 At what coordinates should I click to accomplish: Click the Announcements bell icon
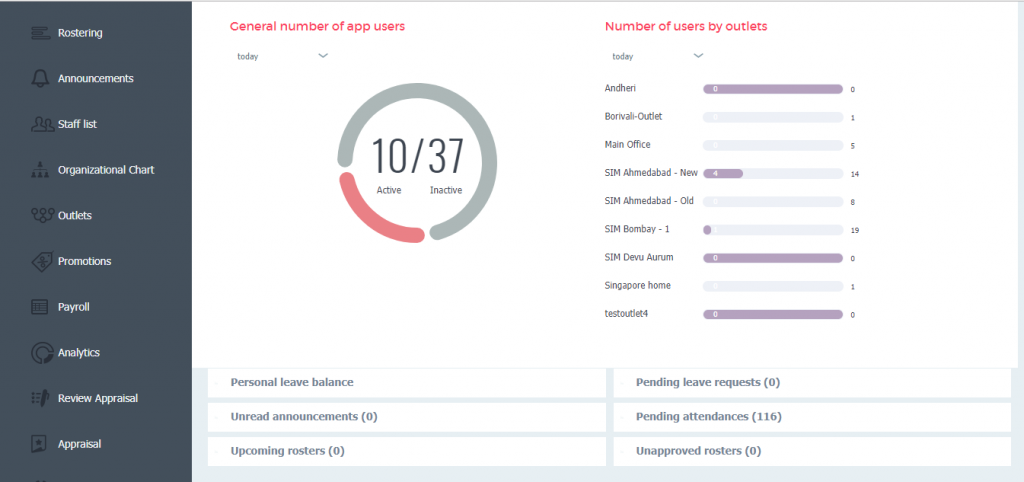pyautogui.click(x=41, y=79)
